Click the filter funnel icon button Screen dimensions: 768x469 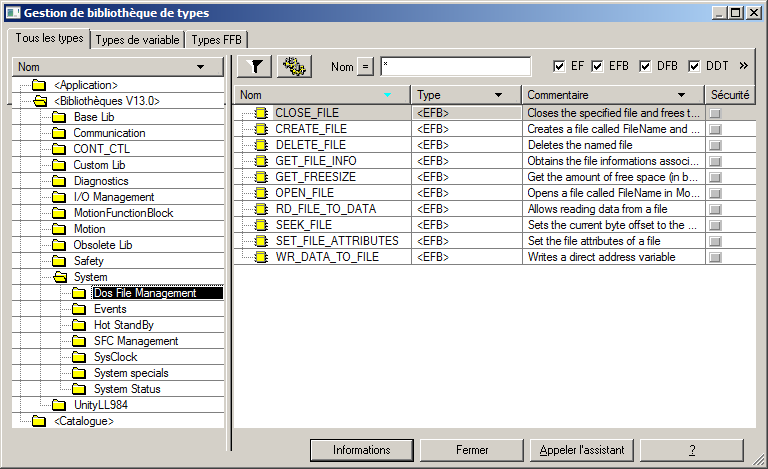(255, 66)
